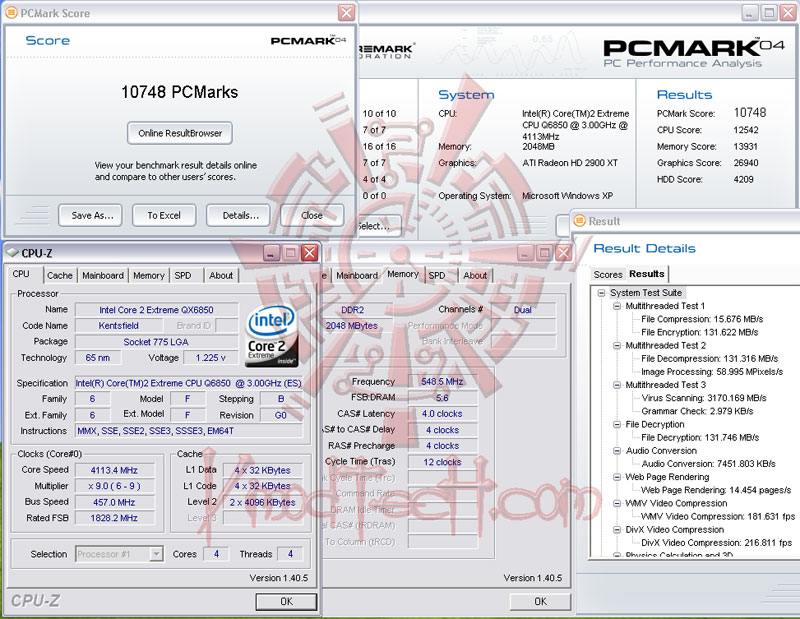
Task: Select DivX Video Compression: 216.811 fps row
Action: point(716,543)
